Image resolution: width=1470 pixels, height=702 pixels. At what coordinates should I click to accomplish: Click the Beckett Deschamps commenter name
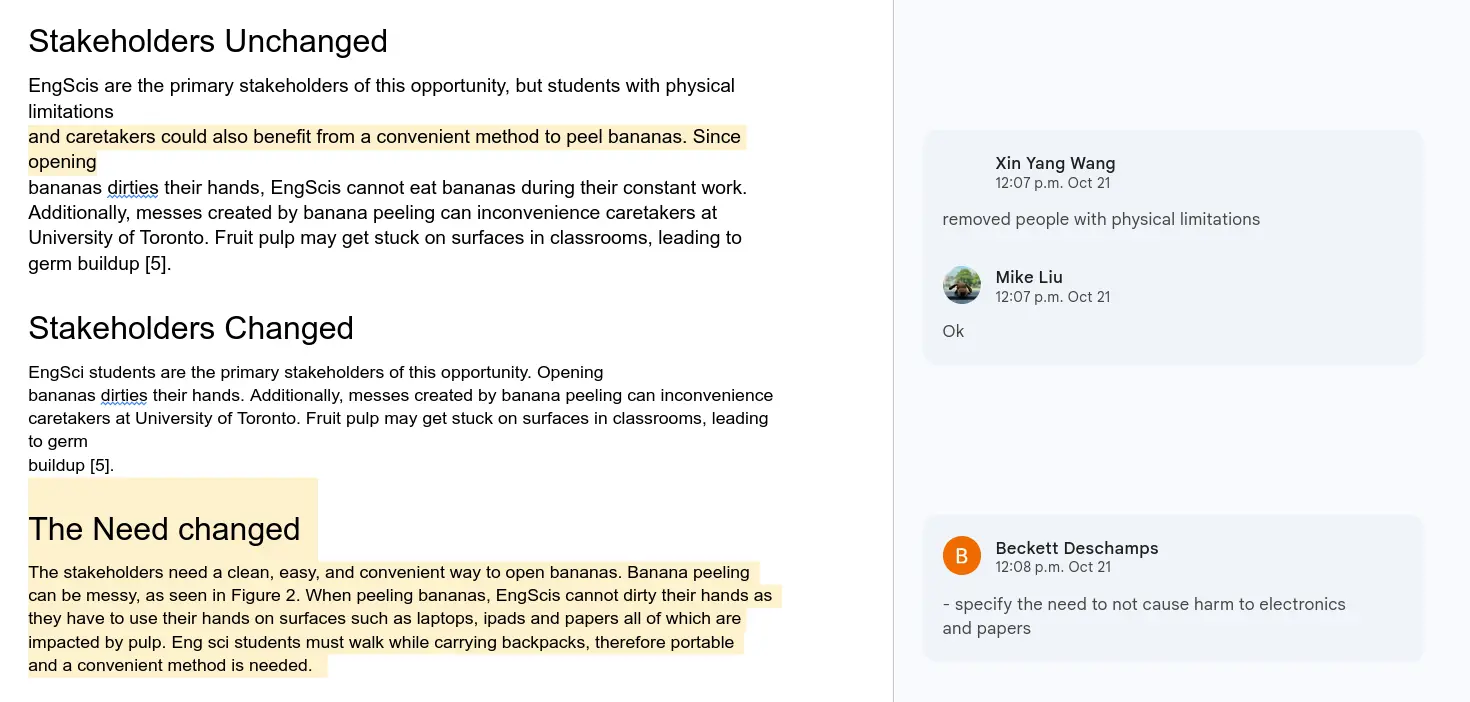[1076, 548]
